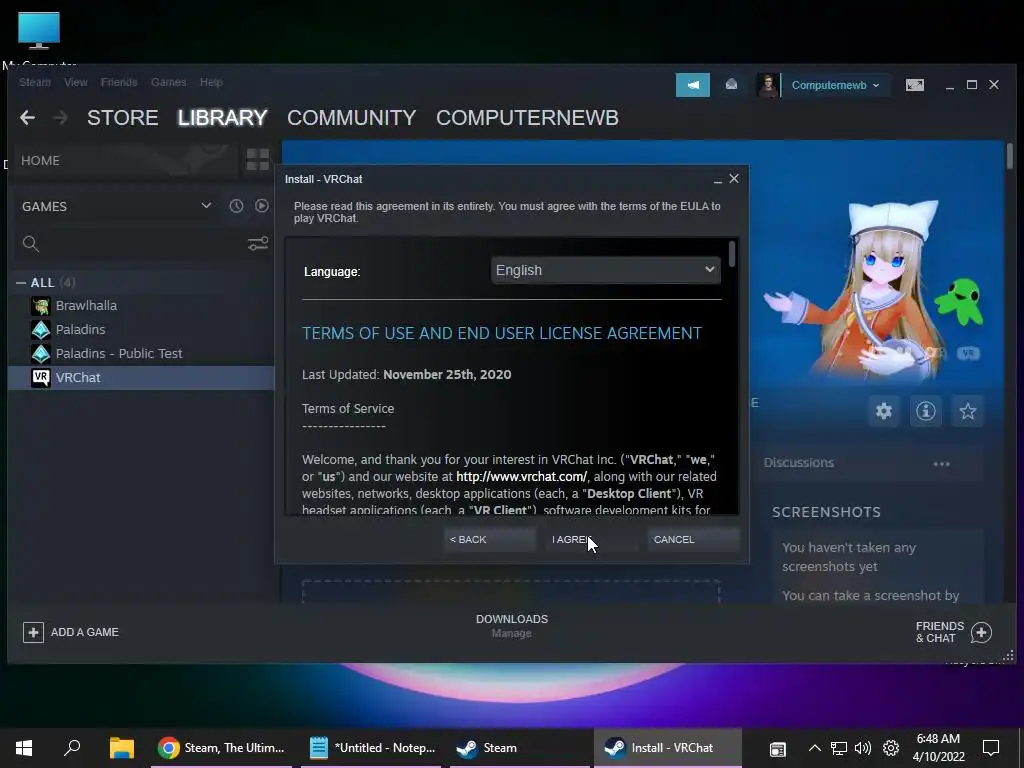Go back with the left arrow
The height and width of the screenshot is (768, 1024).
27,118
